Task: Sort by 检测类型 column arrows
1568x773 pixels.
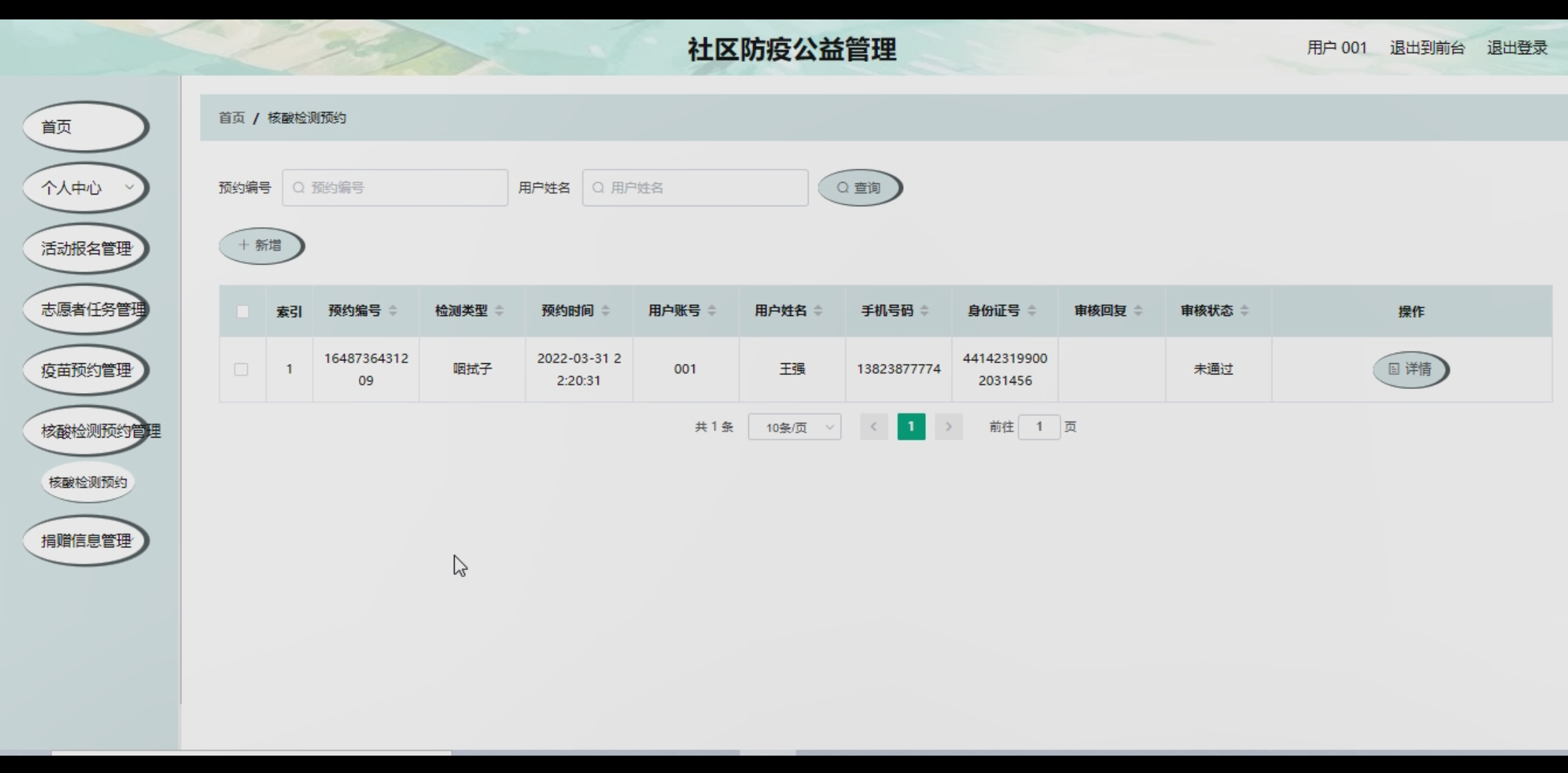Action: pos(499,310)
